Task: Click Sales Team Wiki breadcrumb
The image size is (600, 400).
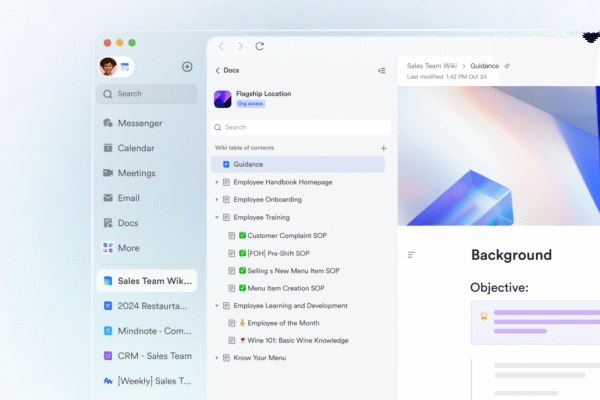Action: tap(432, 66)
